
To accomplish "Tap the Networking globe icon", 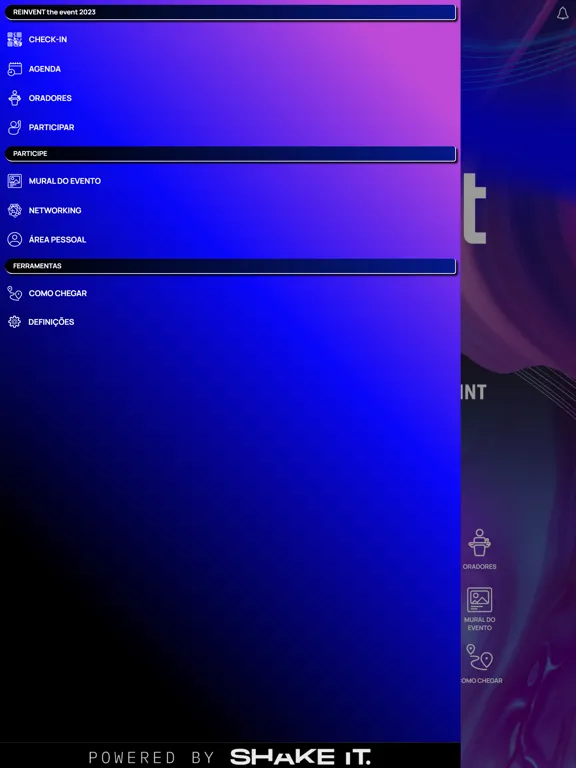I will tap(15, 211).
